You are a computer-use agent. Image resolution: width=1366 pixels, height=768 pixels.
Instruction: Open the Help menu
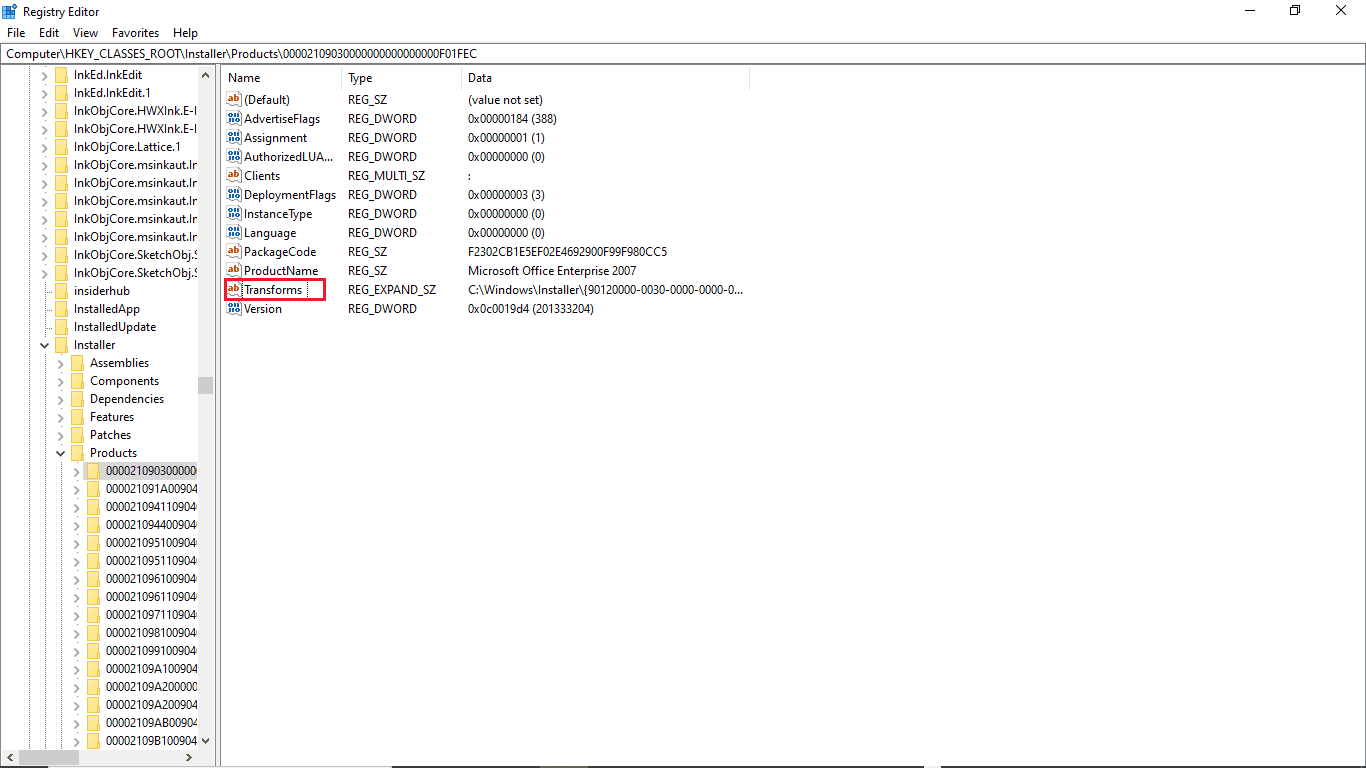click(x=185, y=33)
